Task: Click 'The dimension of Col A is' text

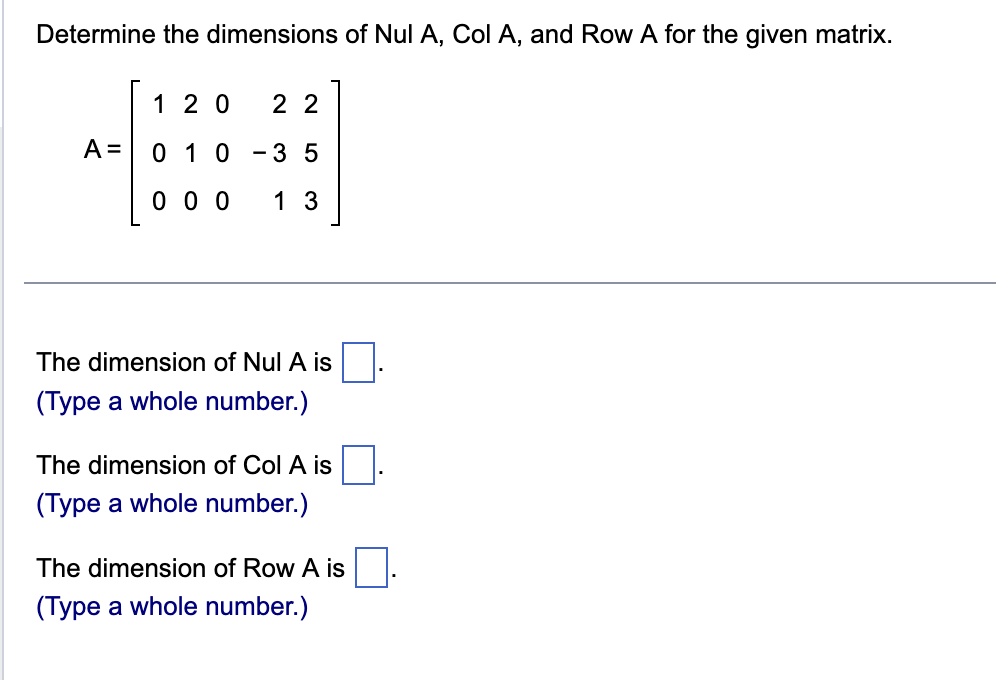Action: [183, 465]
